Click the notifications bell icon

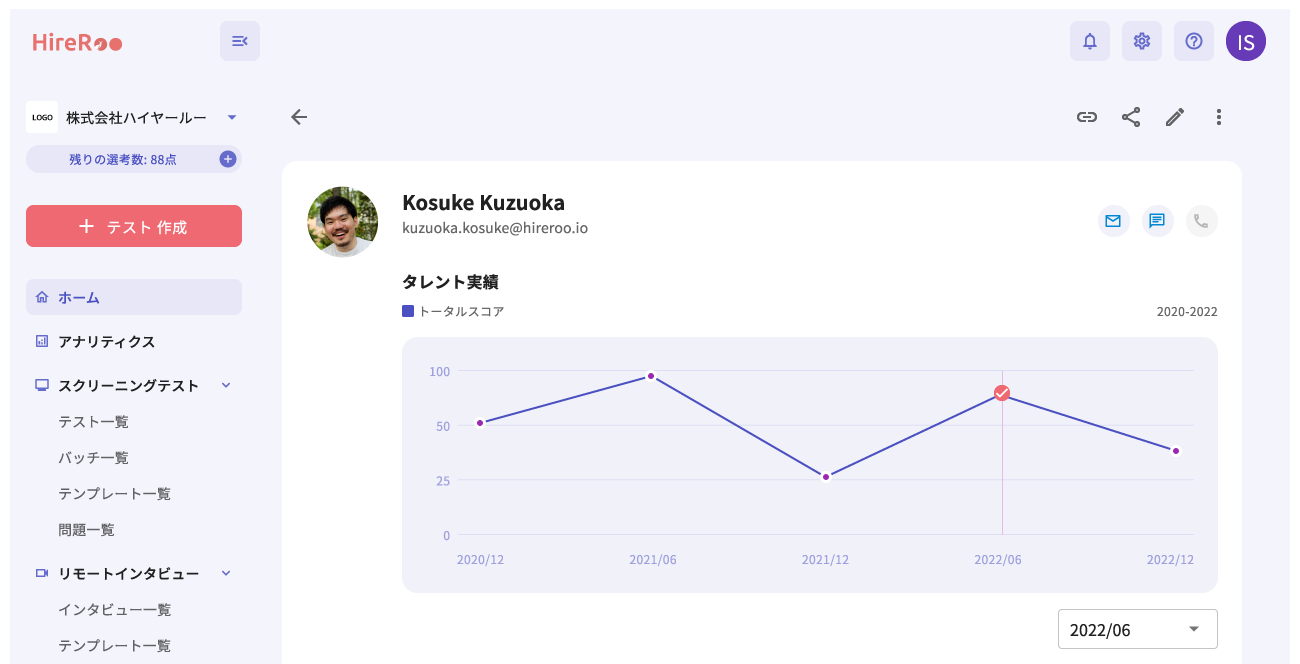[1090, 41]
